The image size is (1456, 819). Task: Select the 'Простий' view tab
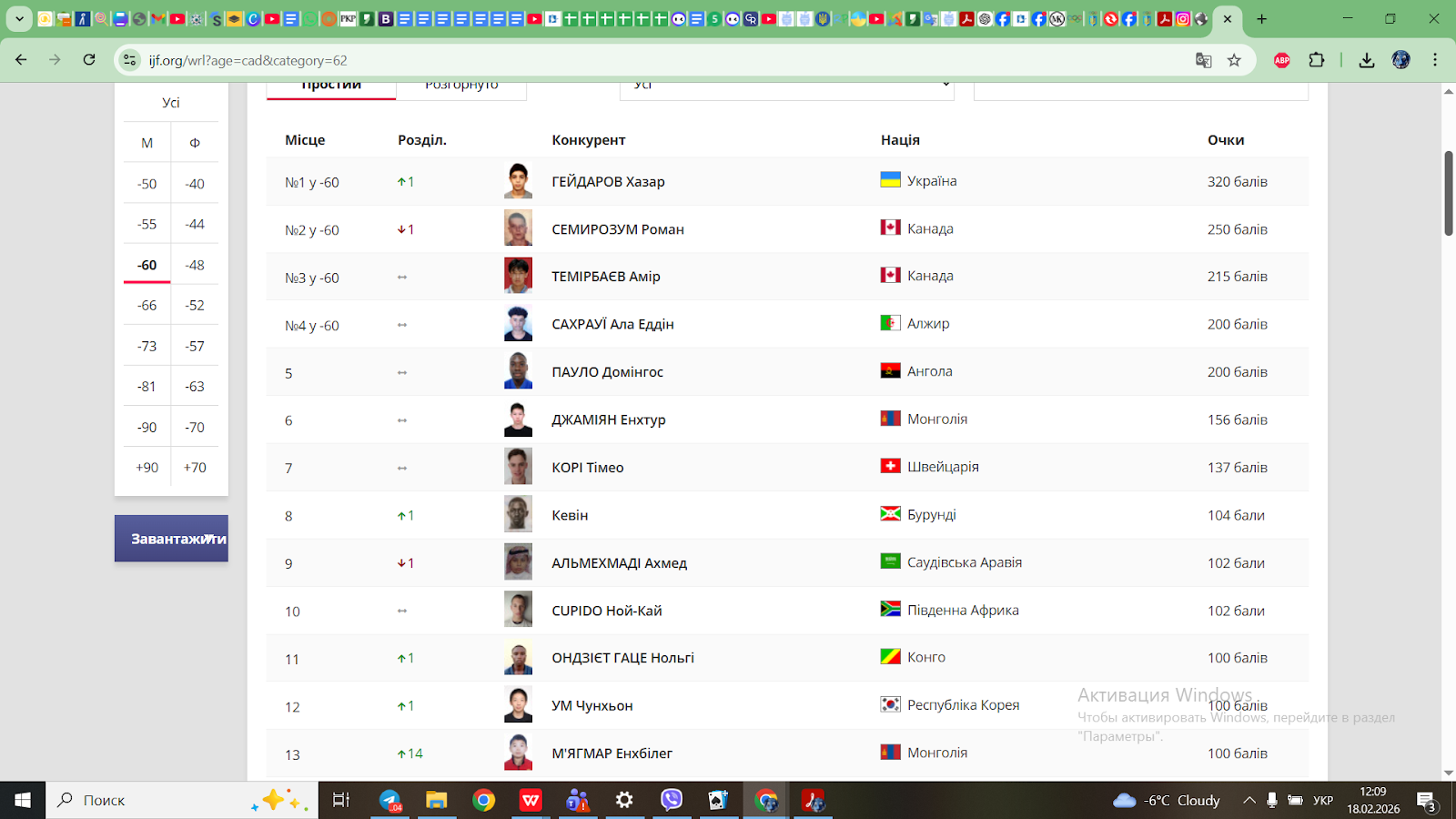(x=331, y=87)
